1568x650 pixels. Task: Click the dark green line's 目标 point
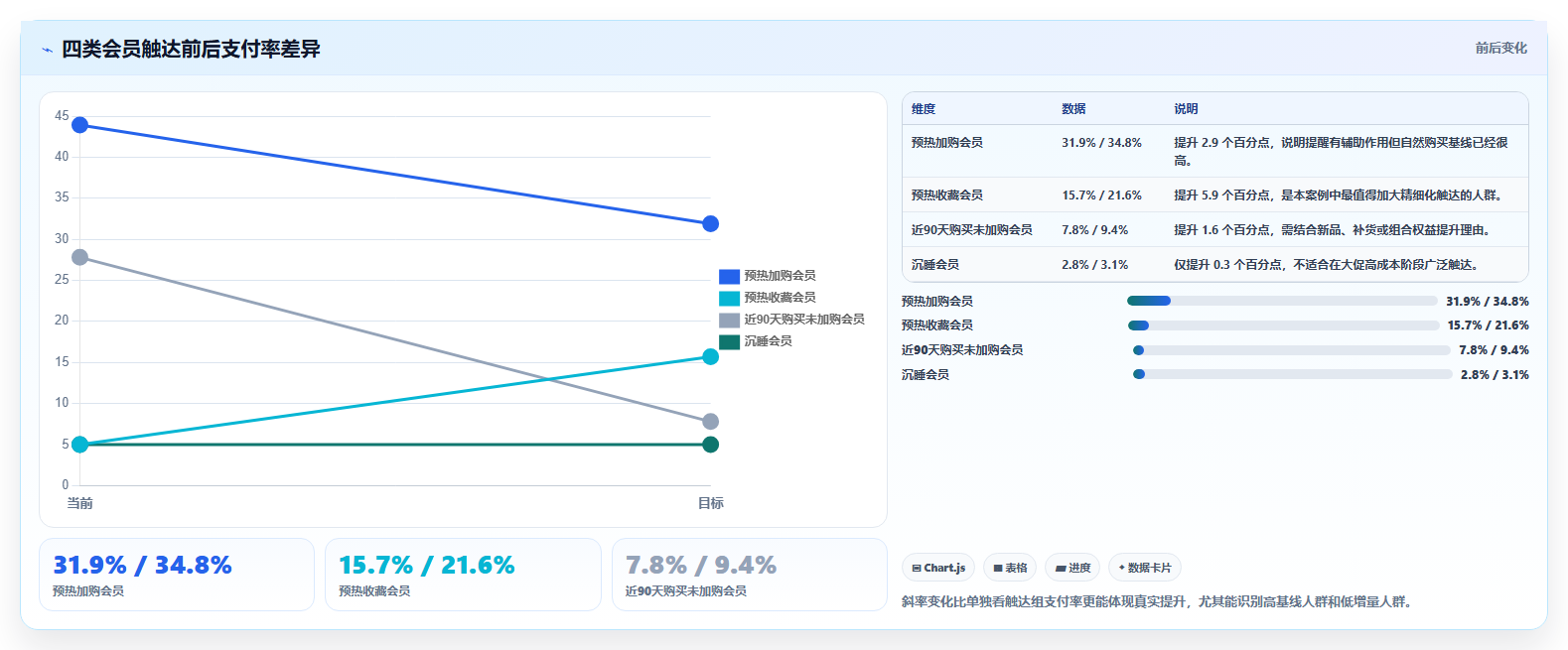coord(710,445)
